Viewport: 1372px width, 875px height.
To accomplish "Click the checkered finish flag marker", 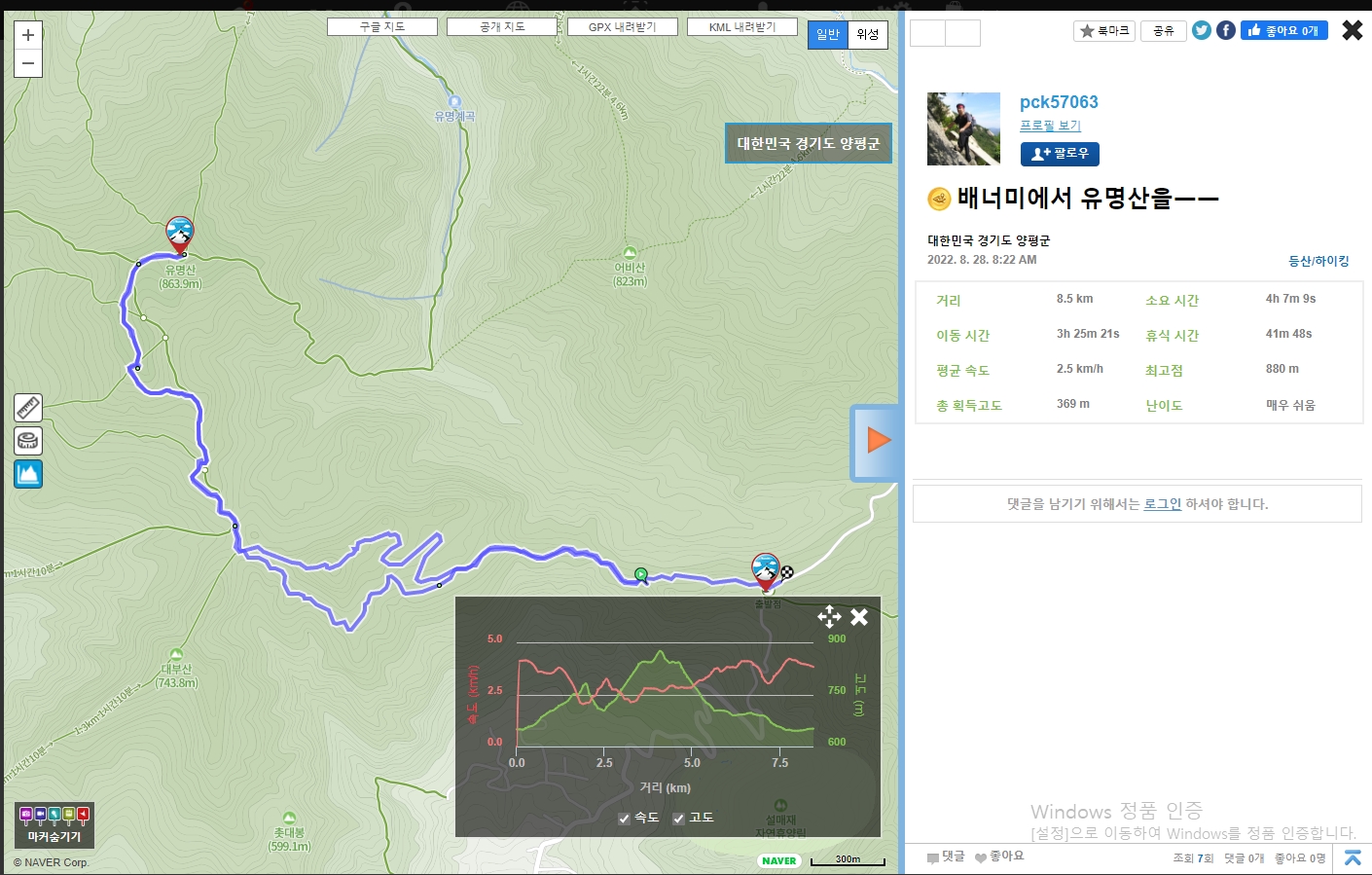I will coord(787,572).
